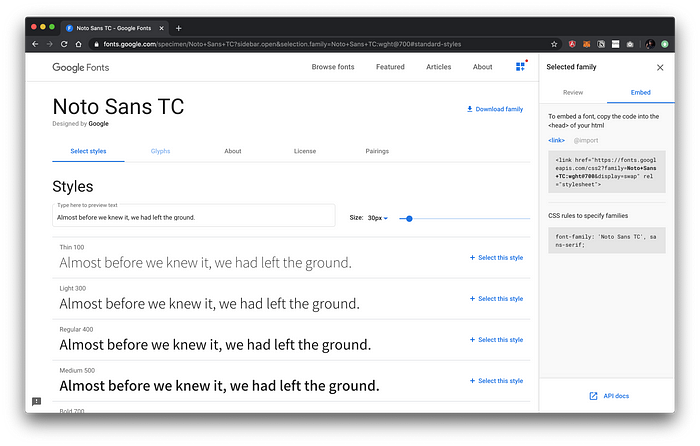
Task: Click the link href embed code block
Action: coord(607,172)
